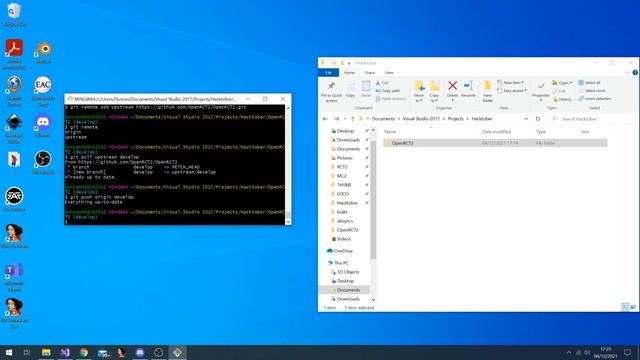Click Edit in the Open group
This screenshot has width=640, height=360.
point(559,91)
